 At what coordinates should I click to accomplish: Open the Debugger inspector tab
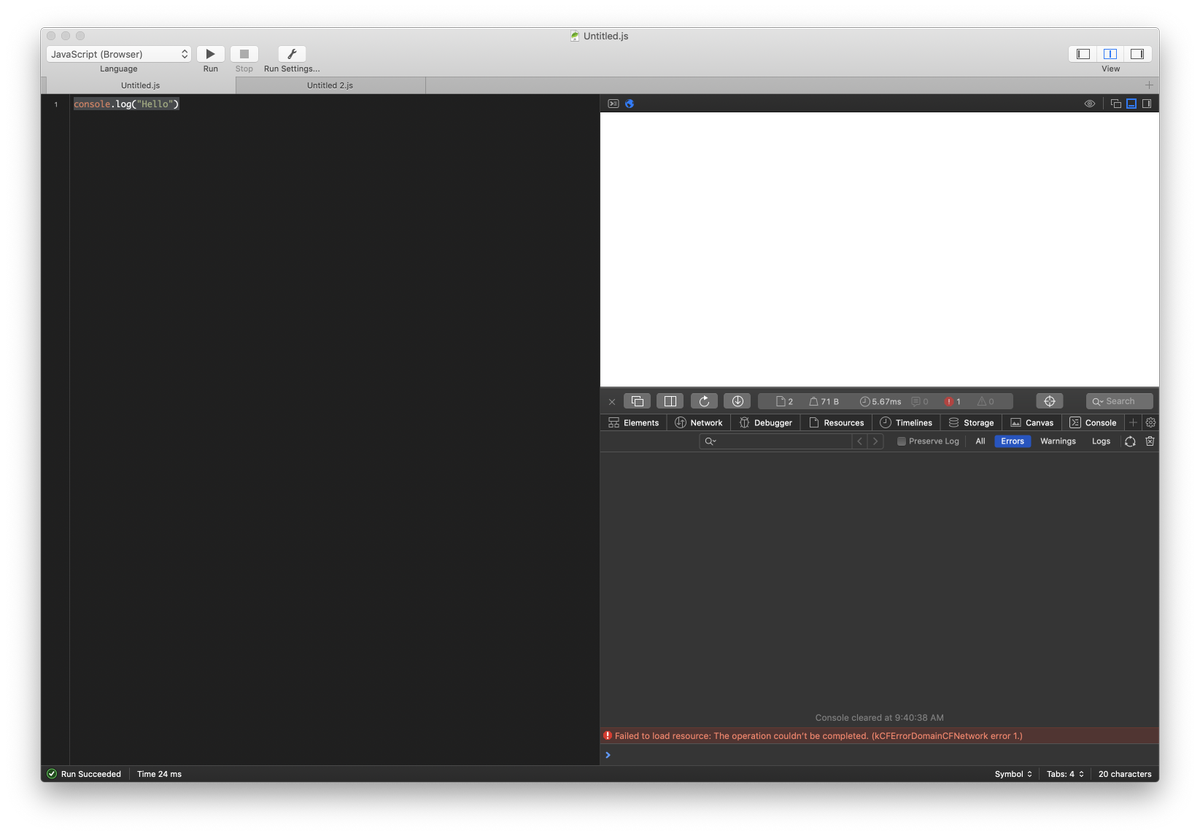tap(765, 422)
